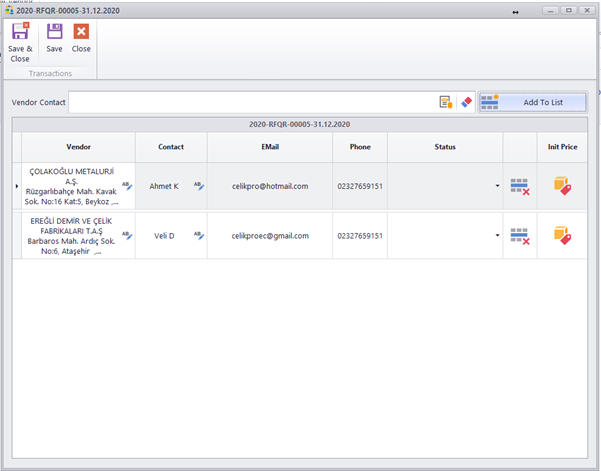The height and width of the screenshot is (471, 601).
Task: Sort by the EMail column header
Action: [x=270, y=147]
